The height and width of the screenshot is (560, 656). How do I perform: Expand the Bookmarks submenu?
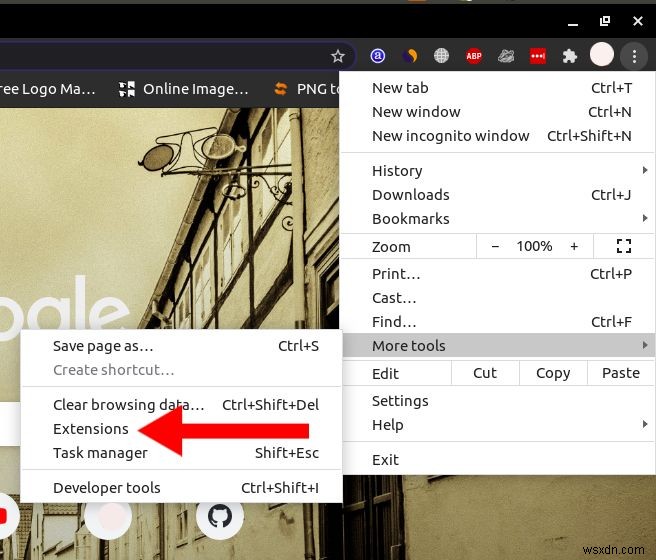[498, 219]
